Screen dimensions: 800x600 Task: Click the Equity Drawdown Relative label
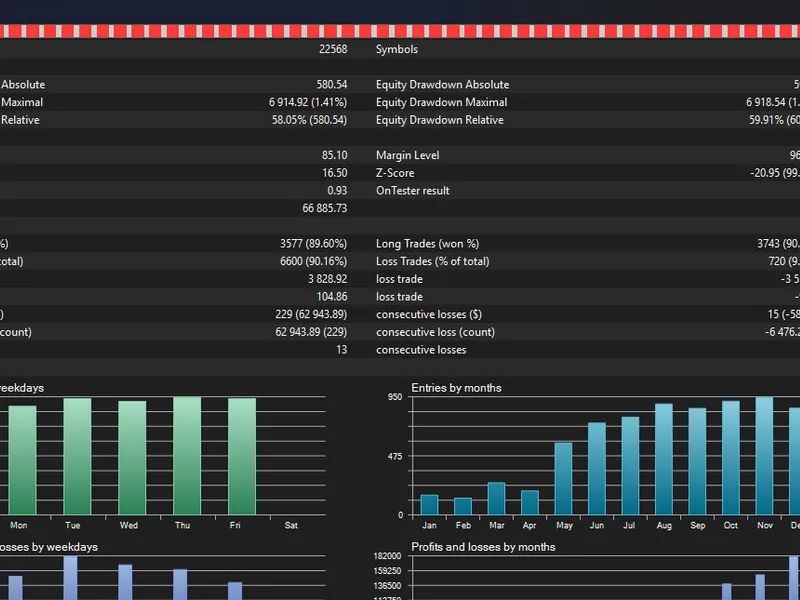point(439,120)
